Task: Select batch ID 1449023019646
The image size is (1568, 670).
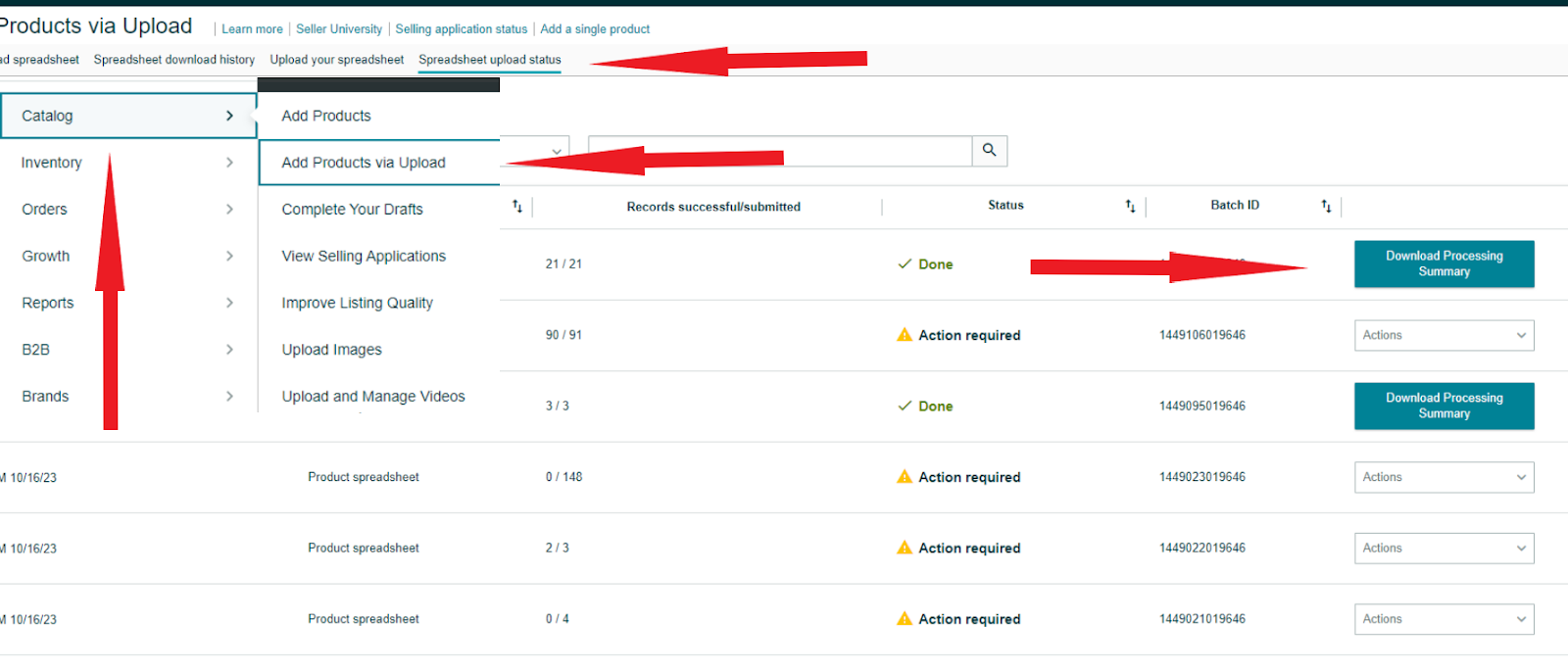Action: click(1202, 477)
